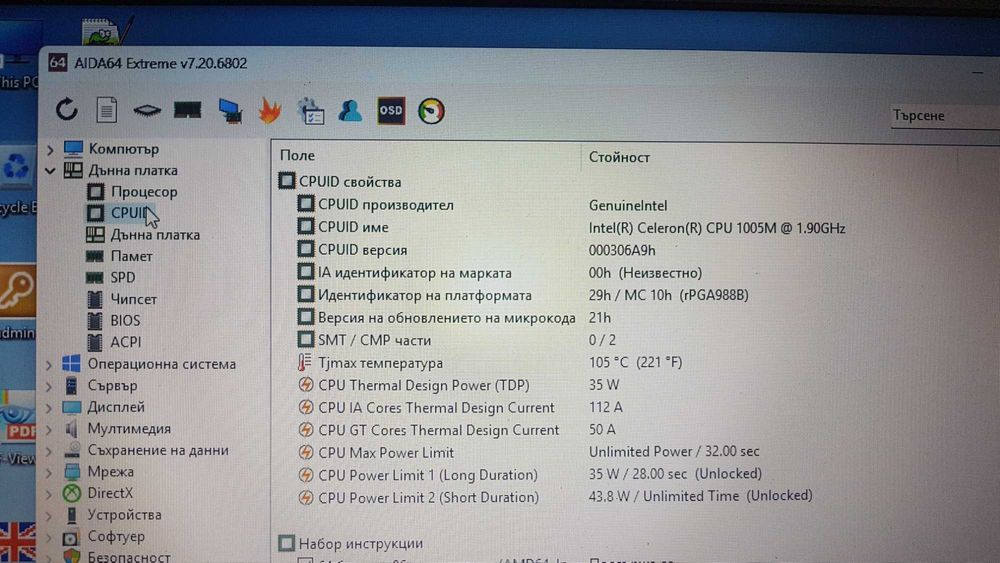The image size is (1000, 563).
Task: Select Версия на обновлението на микрокода row
Action: 446,318
